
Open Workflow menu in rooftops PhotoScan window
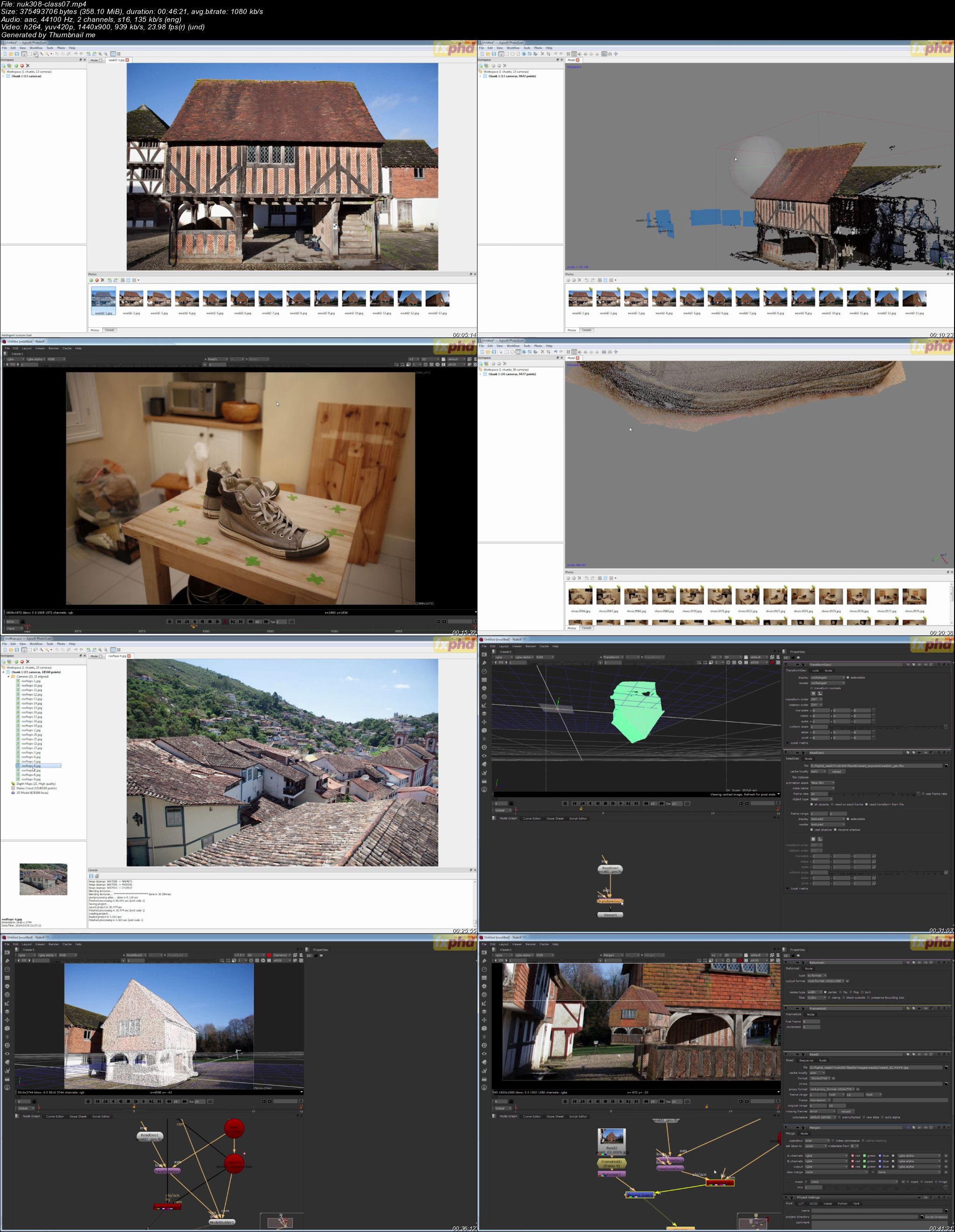(36, 644)
